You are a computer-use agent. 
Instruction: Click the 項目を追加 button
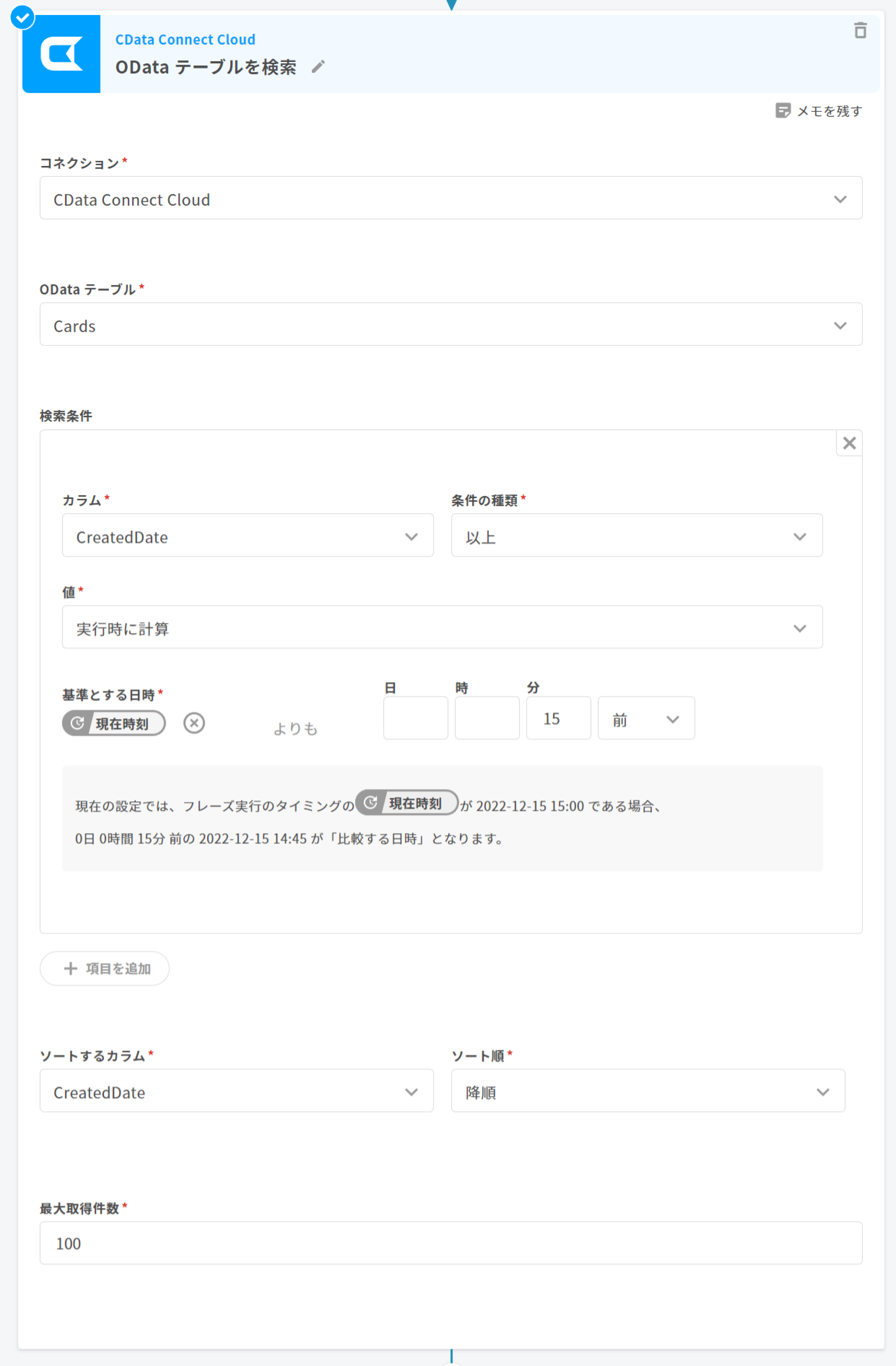(104, 968)
